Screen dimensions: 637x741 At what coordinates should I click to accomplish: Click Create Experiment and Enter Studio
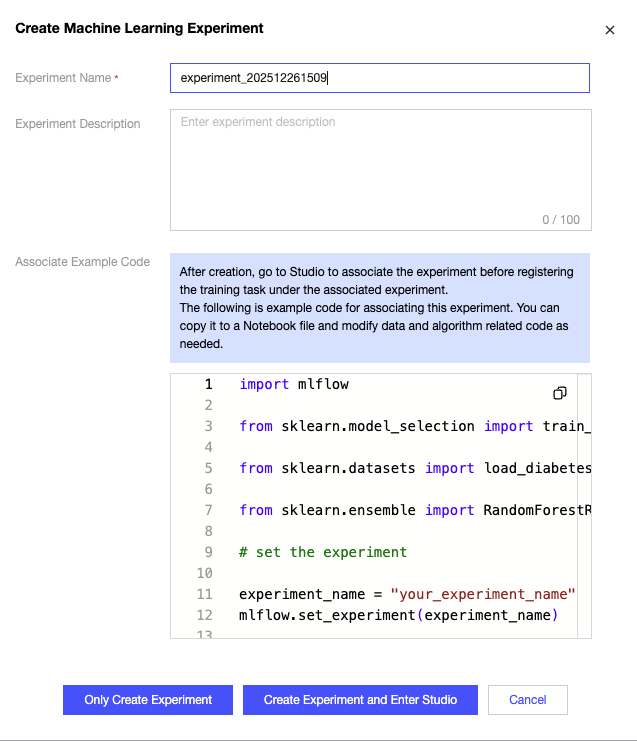360,700
